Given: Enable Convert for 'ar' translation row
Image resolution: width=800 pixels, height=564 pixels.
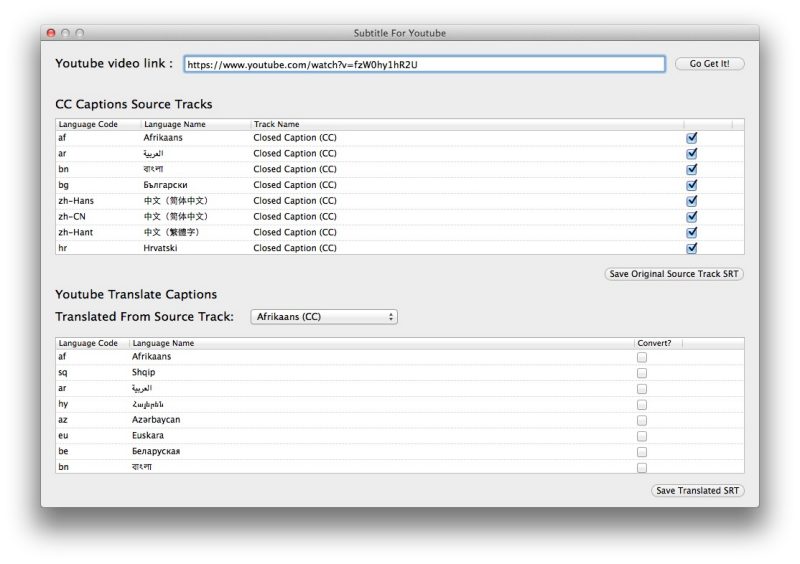Looking at the screenshot, I should coord(642,389).
